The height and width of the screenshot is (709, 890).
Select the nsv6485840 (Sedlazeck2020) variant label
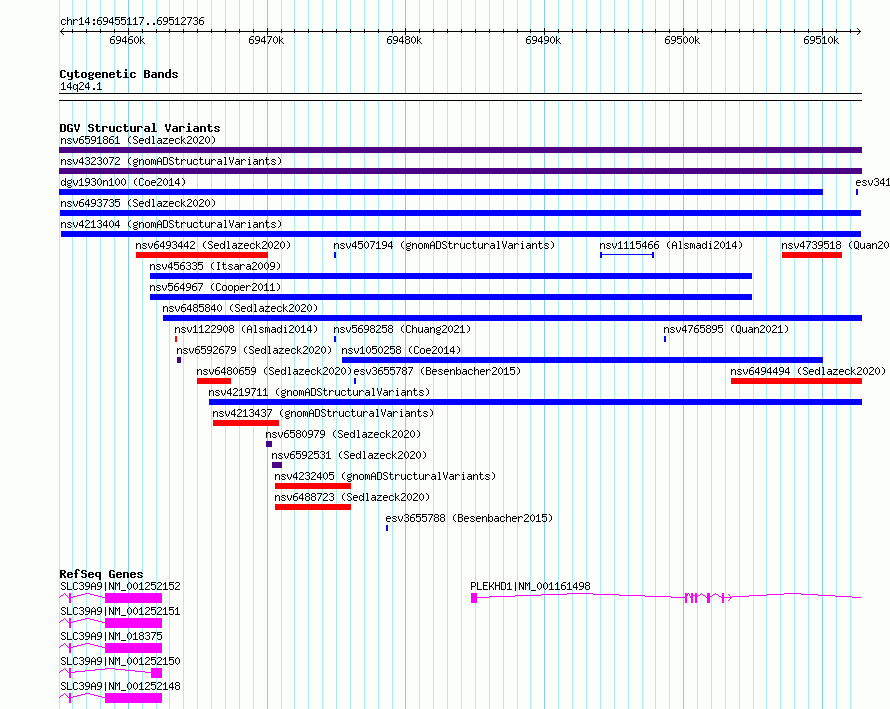240,308
